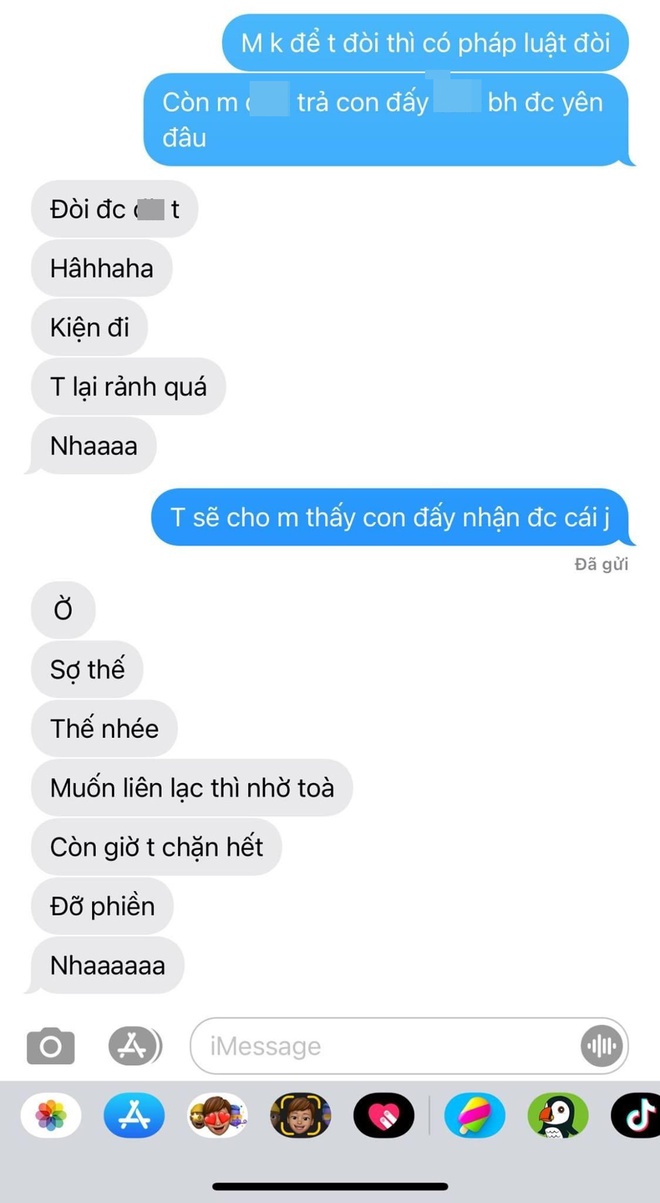Open the camera icon beside message field
The height and width of the screenshot is (1203, 660).
pos(50,1047)
